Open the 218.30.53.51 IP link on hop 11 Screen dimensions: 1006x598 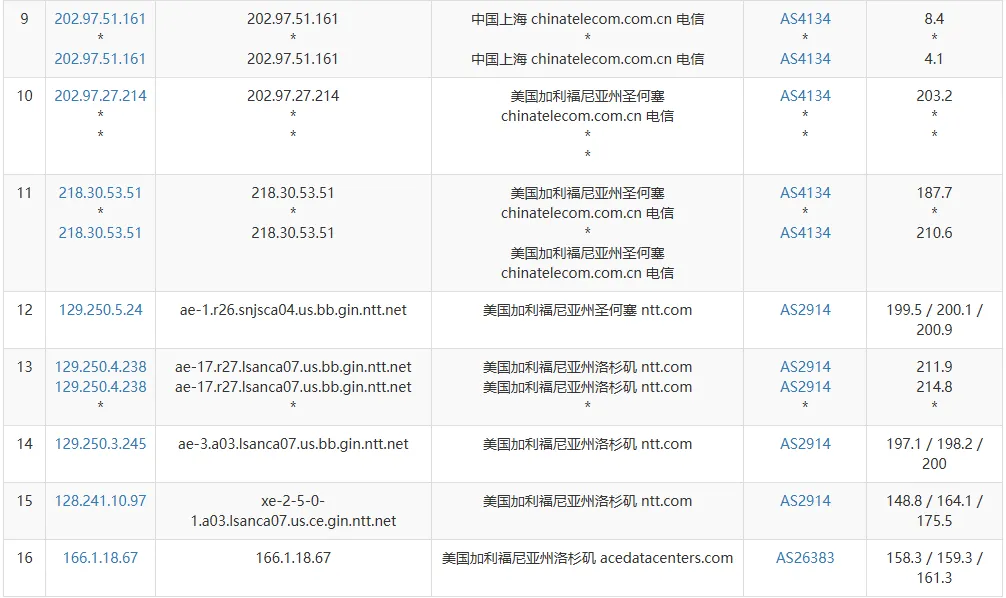click(x=99, y=192)
